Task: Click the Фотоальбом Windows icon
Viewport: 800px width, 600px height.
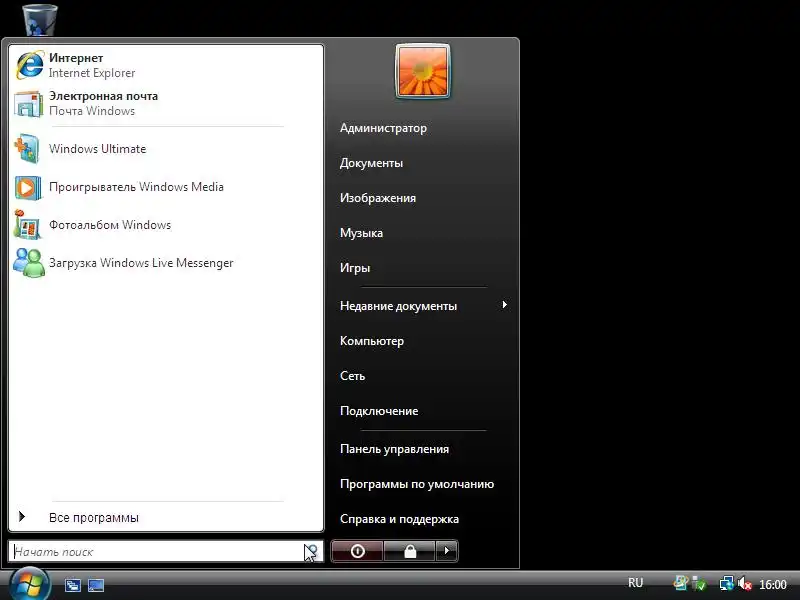Action: click(x=27, y=225)
